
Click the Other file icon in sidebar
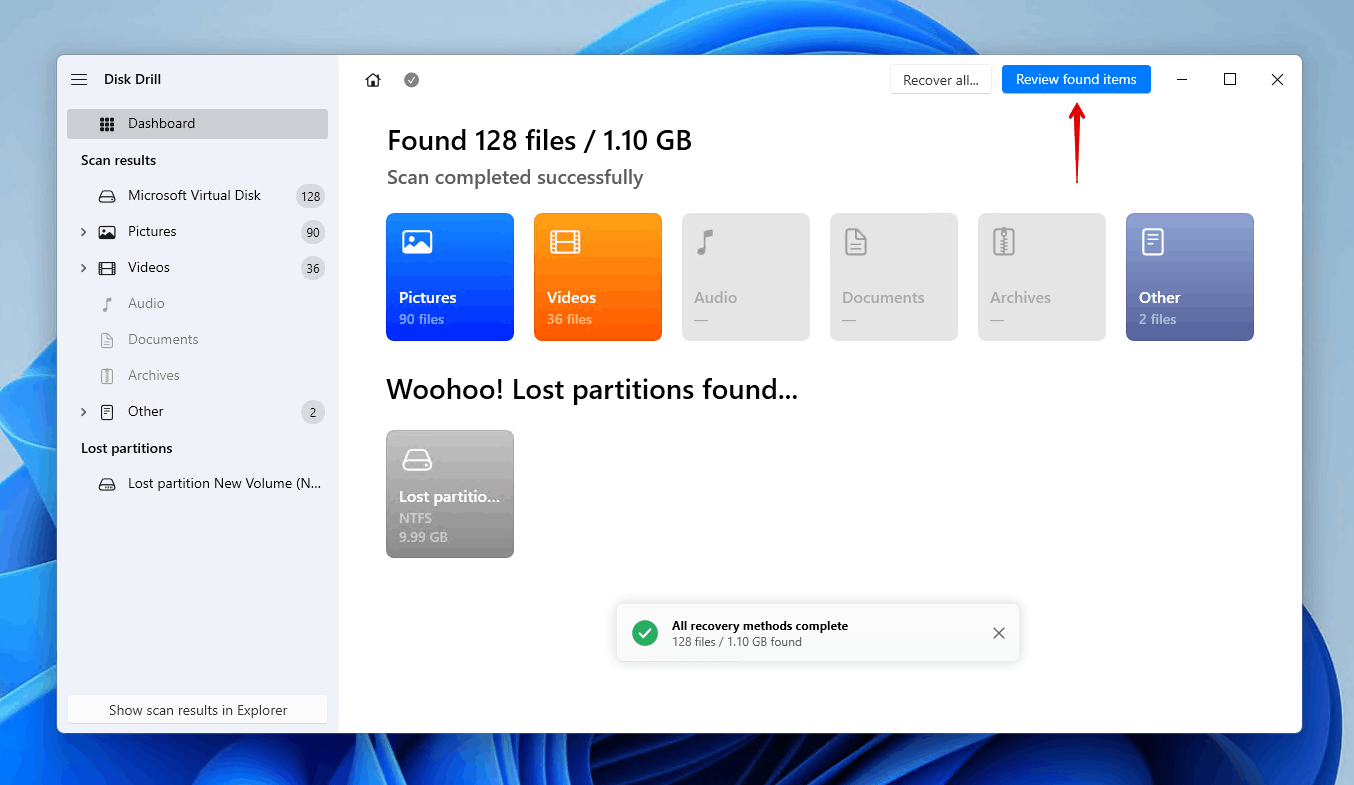click(107, 412)
